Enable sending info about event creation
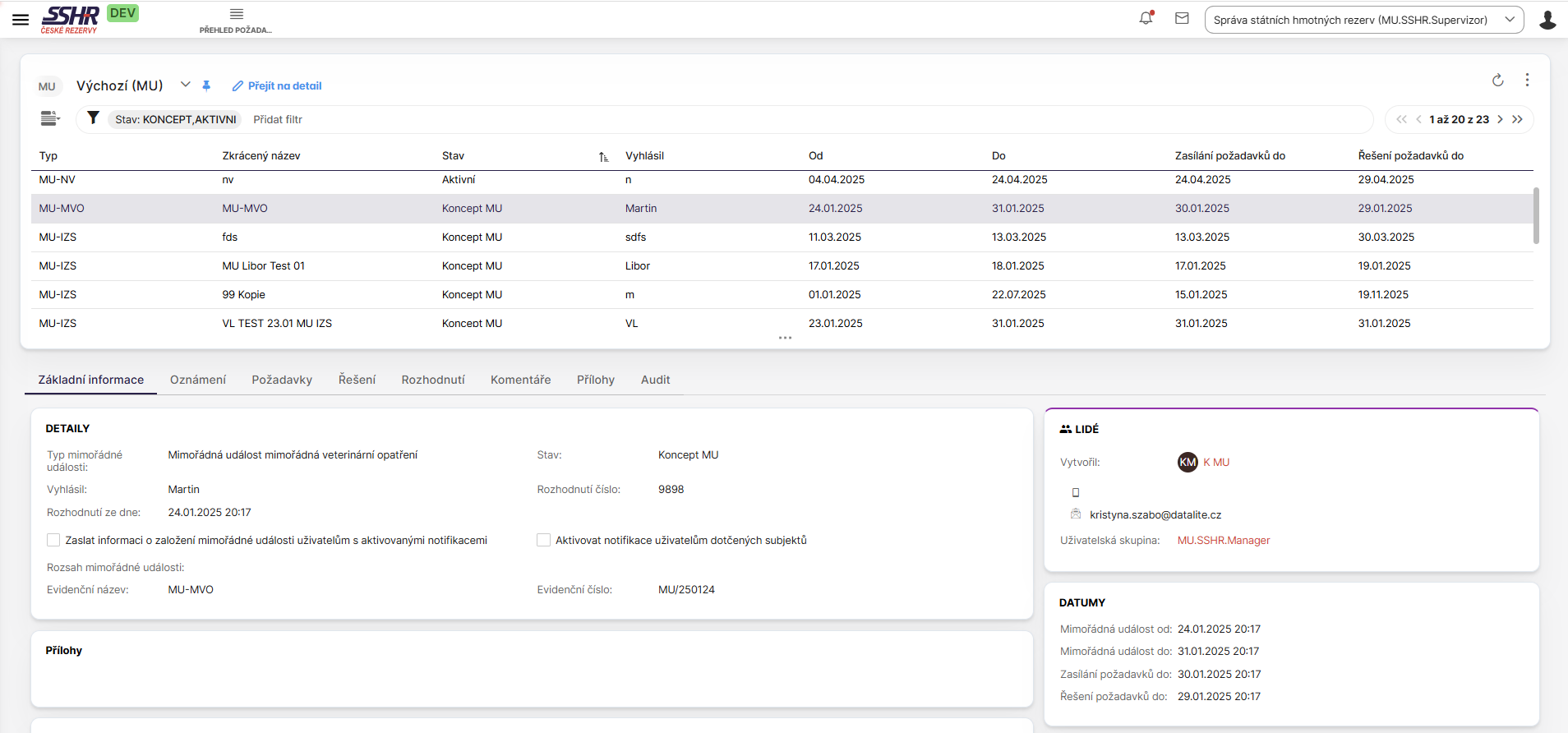1568x733 pixels. (53, 540)
